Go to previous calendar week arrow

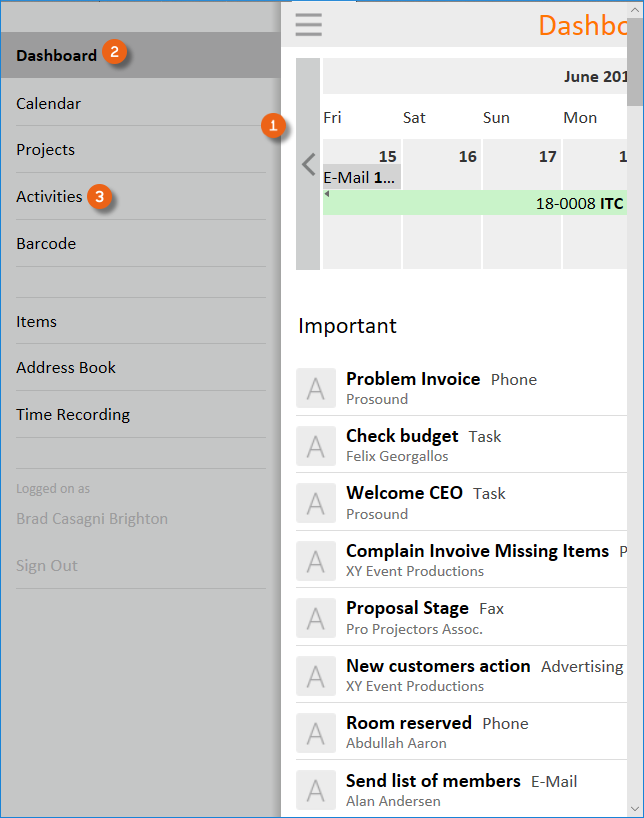(308, 164)
